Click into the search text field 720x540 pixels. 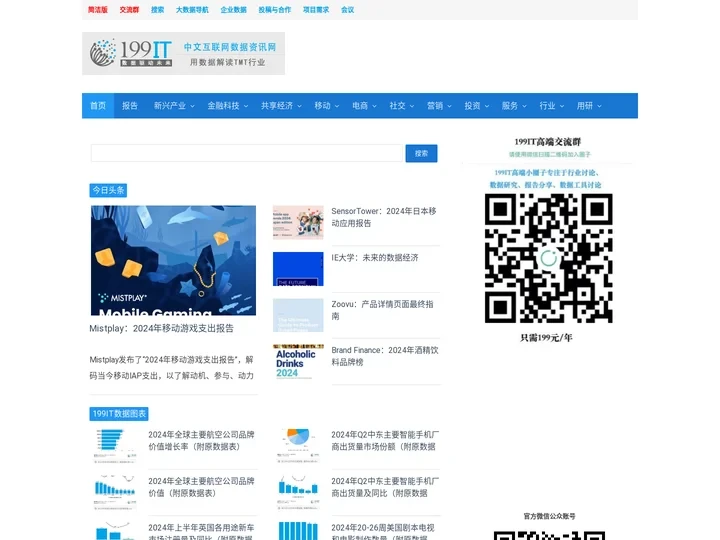click(247, 153)
